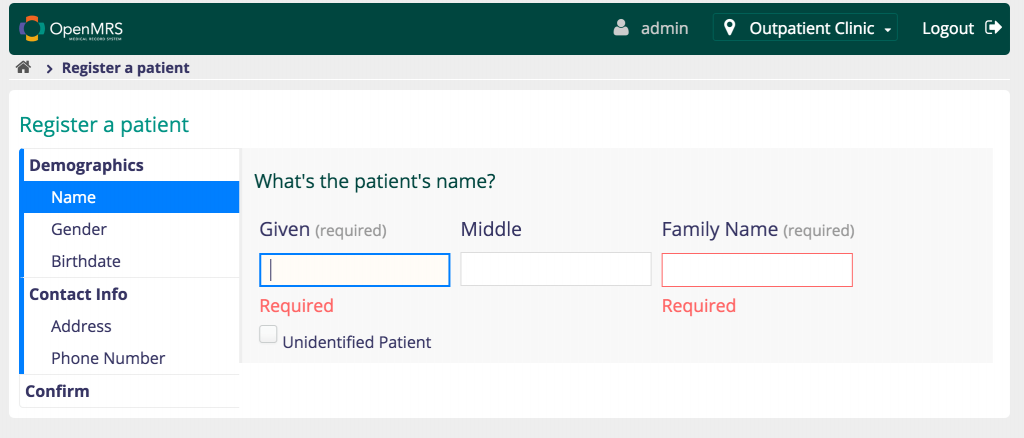
Task: Click the admin user icon
Action: point(621,28)
